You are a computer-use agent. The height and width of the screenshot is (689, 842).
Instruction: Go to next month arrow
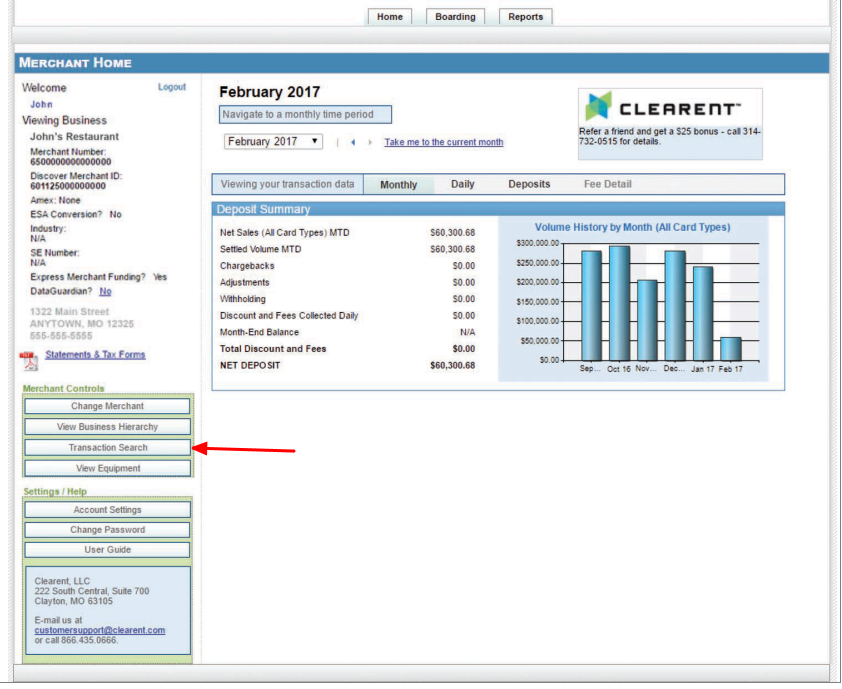tap(369, 142)
